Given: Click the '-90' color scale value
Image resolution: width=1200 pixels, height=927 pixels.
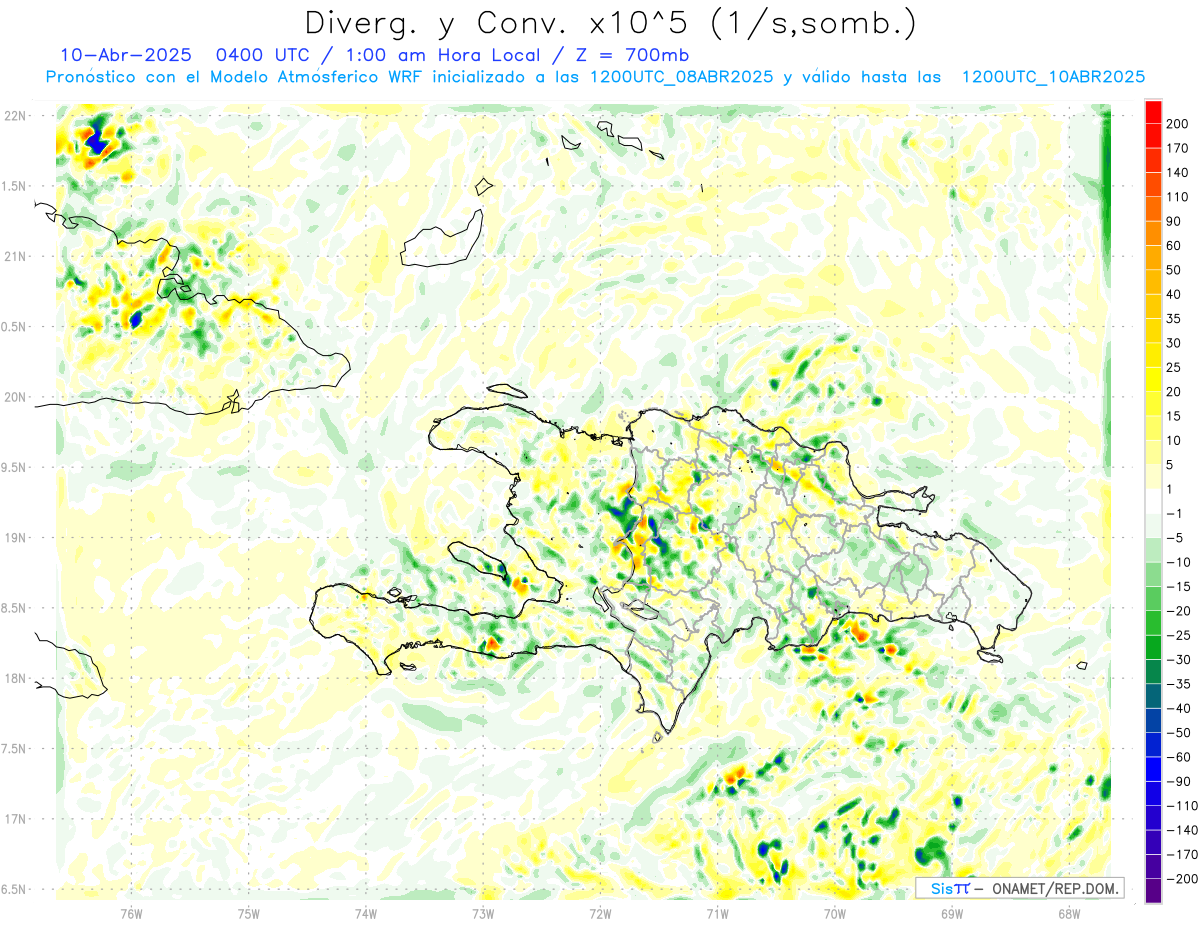Looking at the screenshot, I should click(1177, 782).
